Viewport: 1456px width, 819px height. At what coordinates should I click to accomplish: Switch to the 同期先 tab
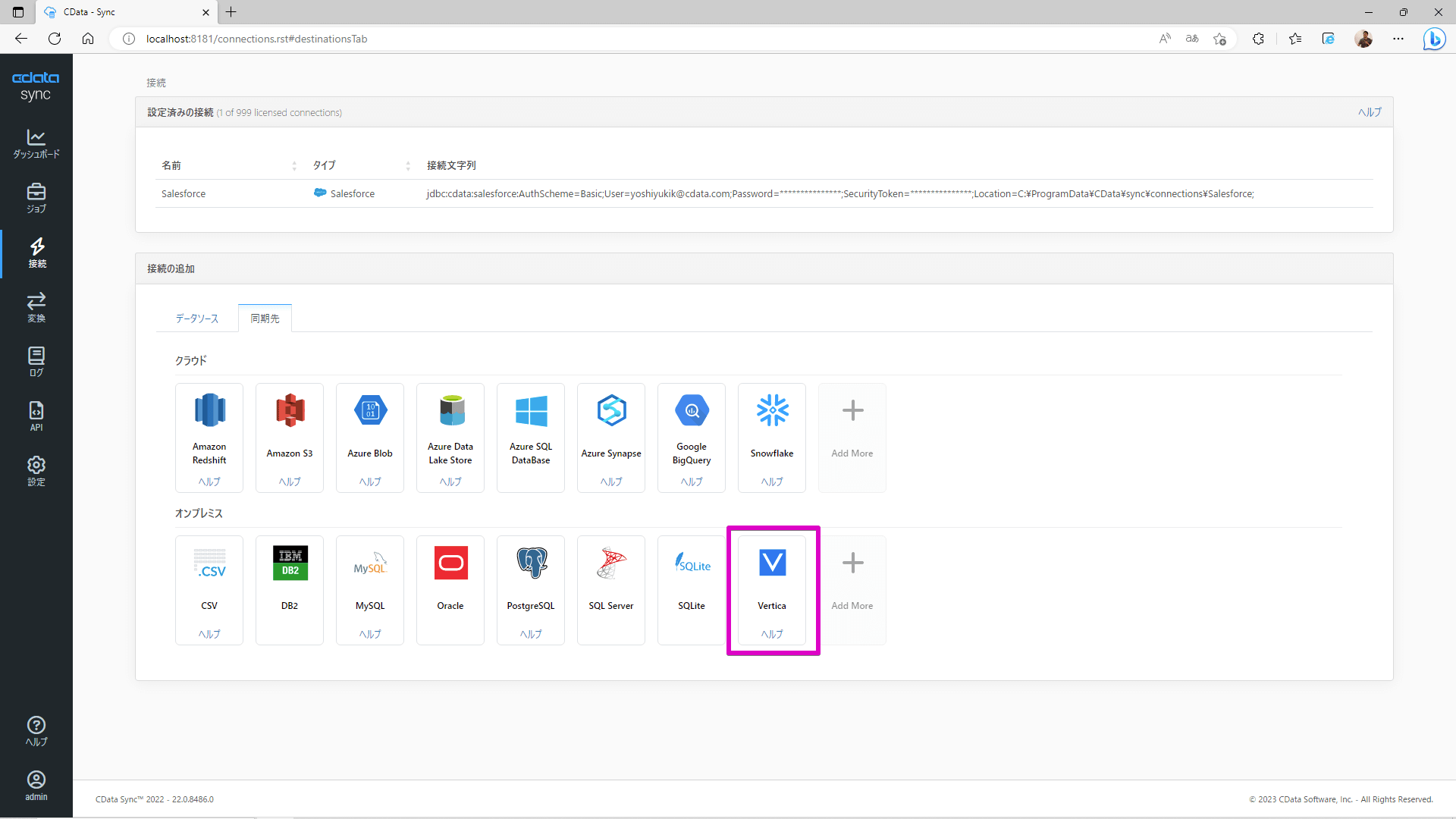tap(265, 318)
